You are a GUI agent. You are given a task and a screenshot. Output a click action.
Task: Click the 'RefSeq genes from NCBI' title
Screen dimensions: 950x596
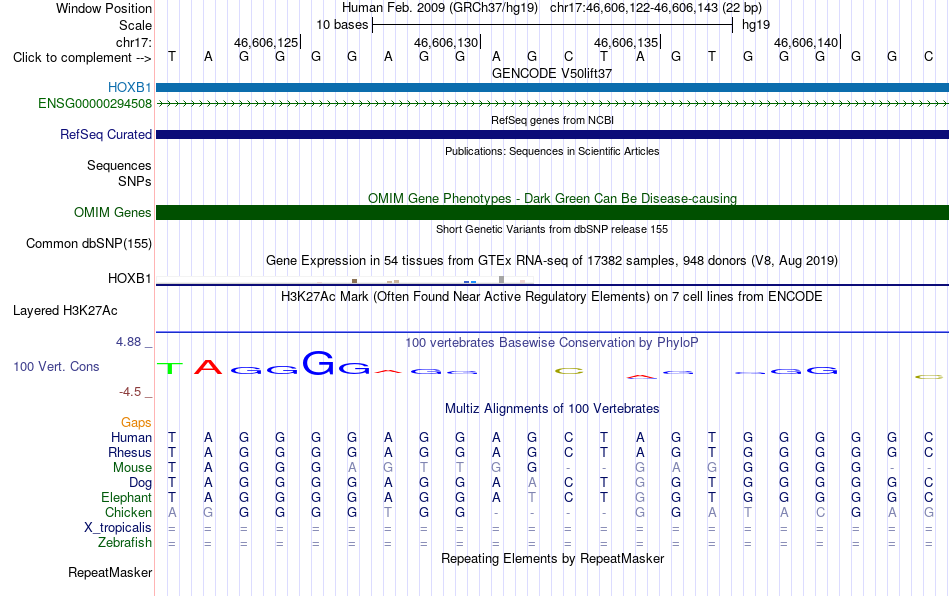(x=553, y=121)
